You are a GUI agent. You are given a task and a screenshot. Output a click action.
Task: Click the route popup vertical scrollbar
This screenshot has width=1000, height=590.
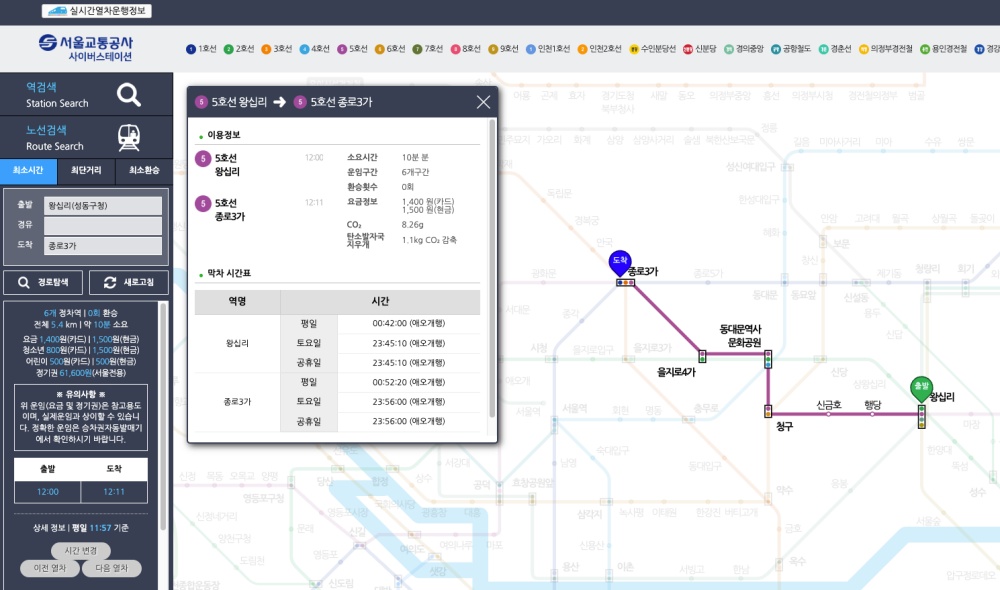(x=492, y=269)
